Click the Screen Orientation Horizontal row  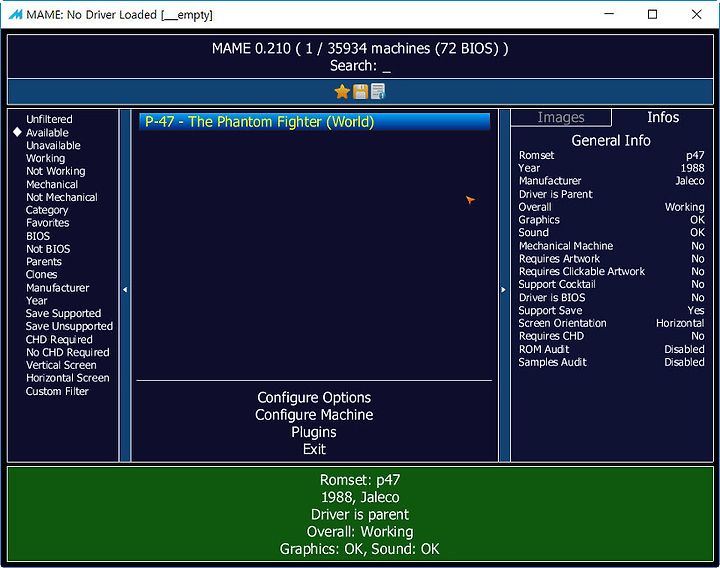pos(611,324)
